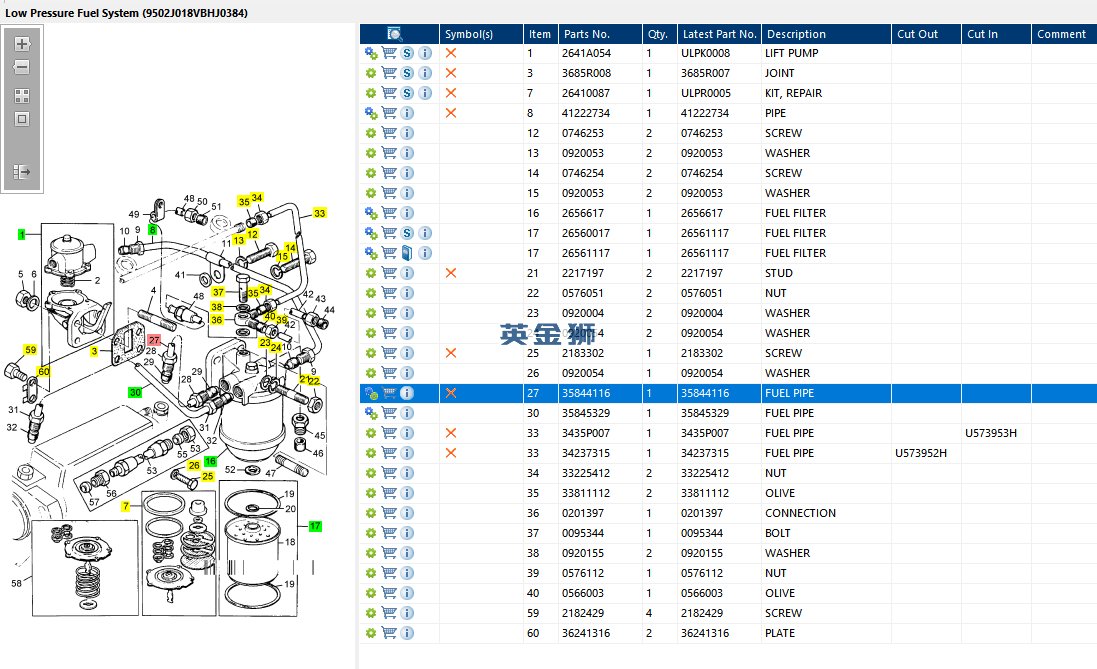Show info for BOLT 0095344
The height and width of the screenshot is (669, 1097).
pyautogui.click(x=407, y=533)
